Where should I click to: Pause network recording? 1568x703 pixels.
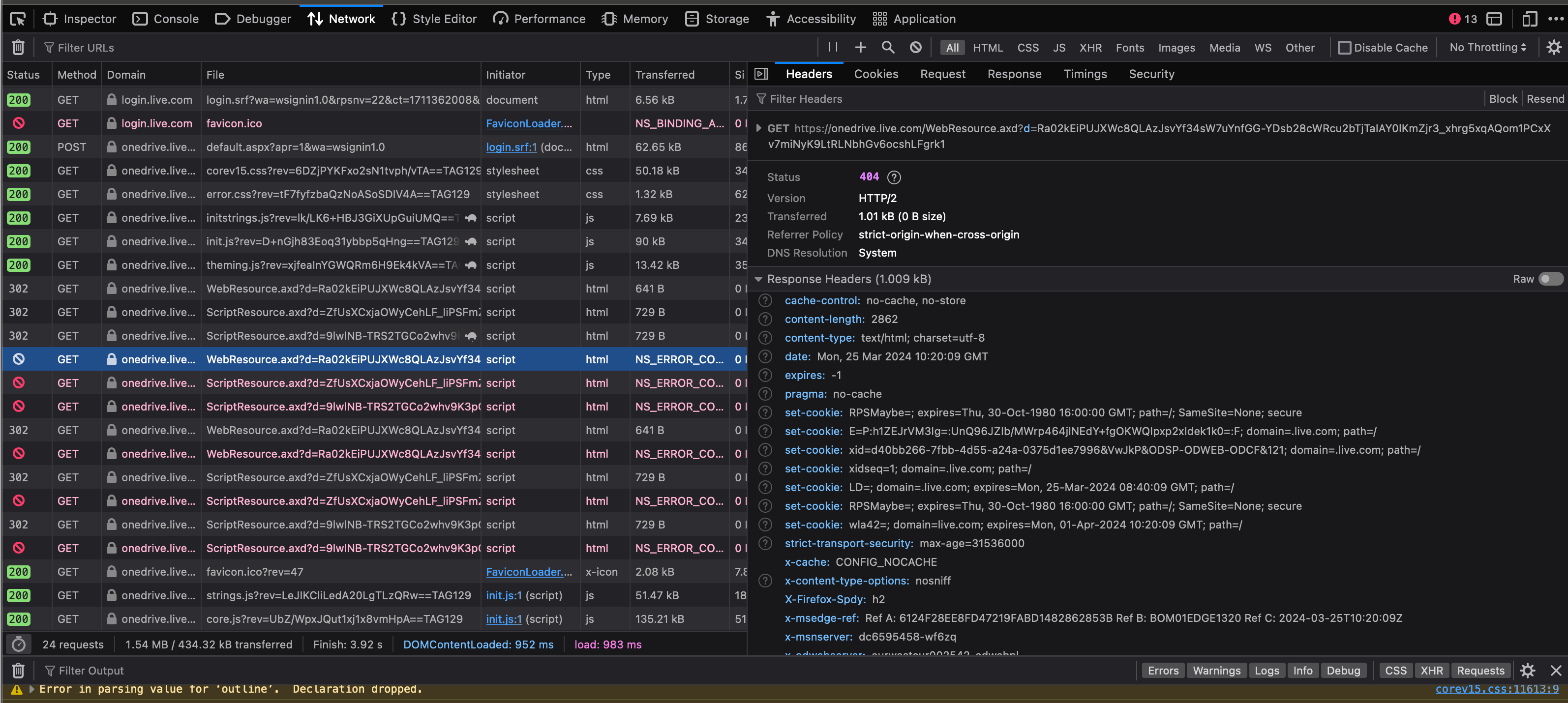[x=833, y=48]
